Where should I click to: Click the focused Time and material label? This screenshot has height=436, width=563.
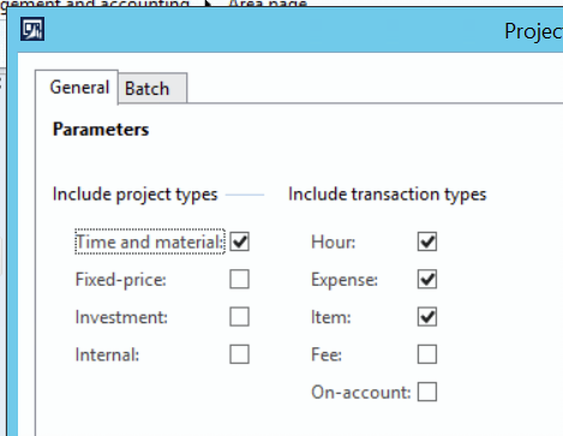[150, 242]
